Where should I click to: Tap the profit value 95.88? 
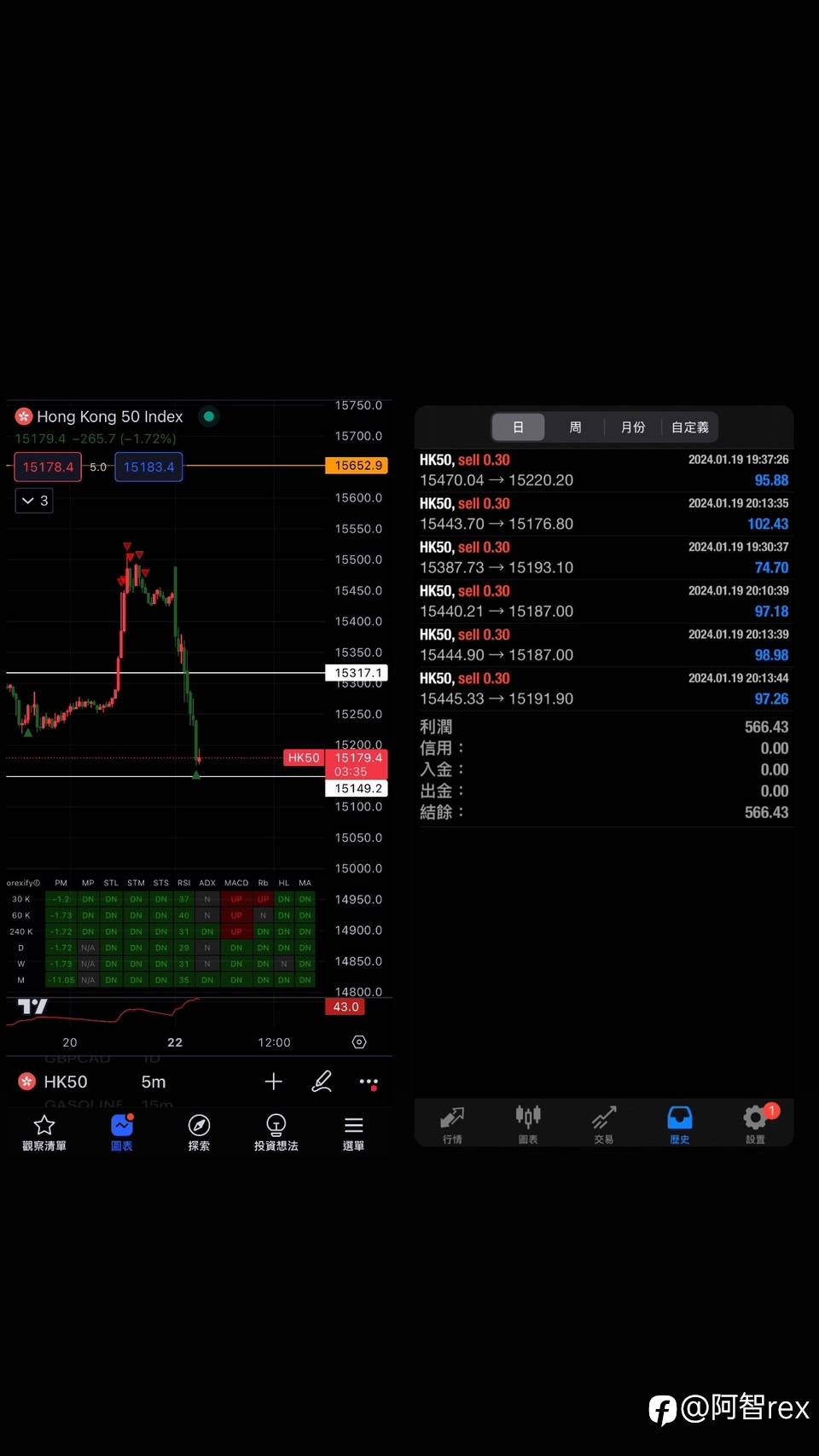coord(771,480)
